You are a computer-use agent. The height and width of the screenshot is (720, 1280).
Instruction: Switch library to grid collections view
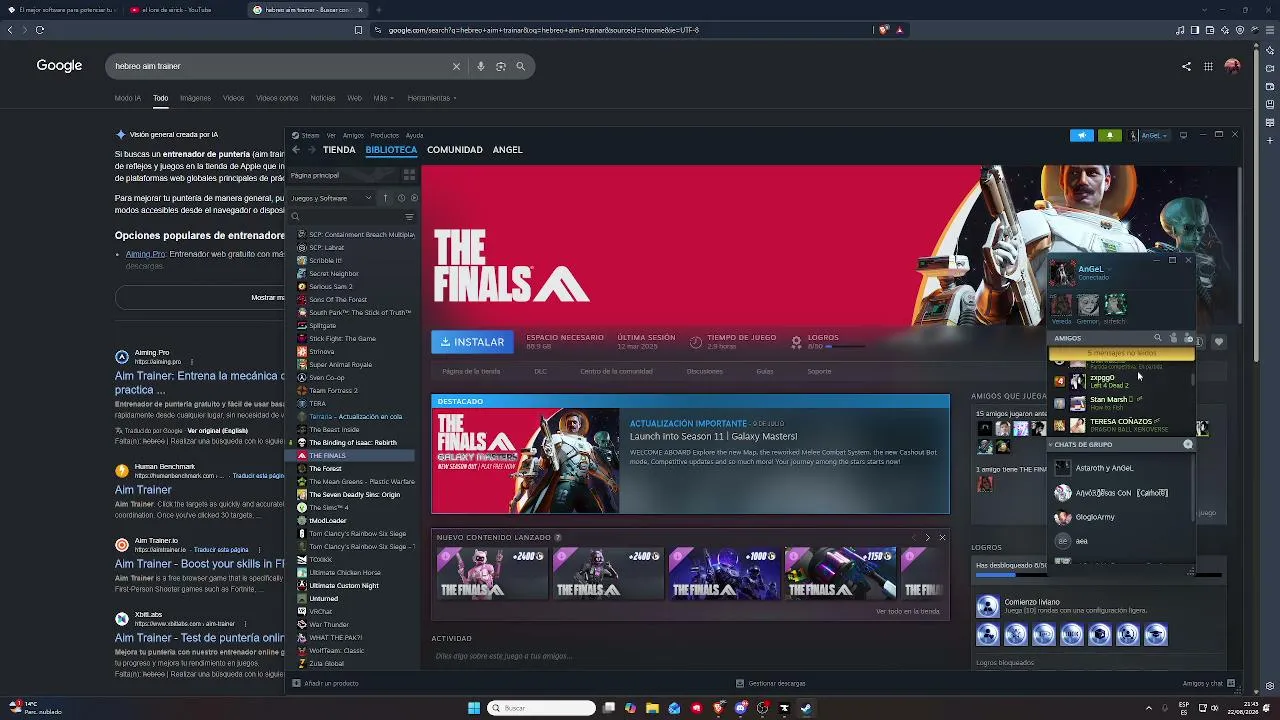[x=409, y=175]
